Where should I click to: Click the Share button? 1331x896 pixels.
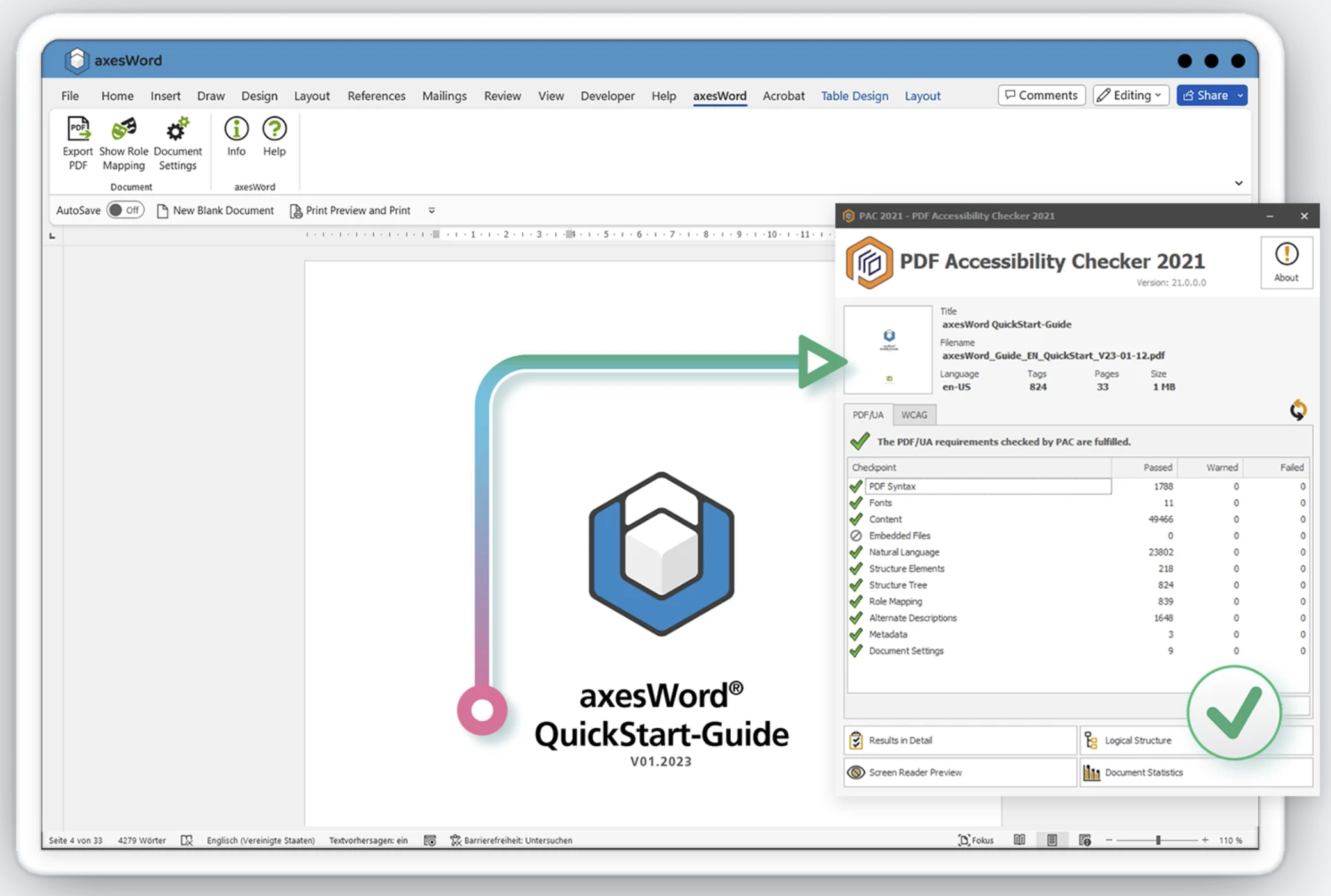point(1206,95)
